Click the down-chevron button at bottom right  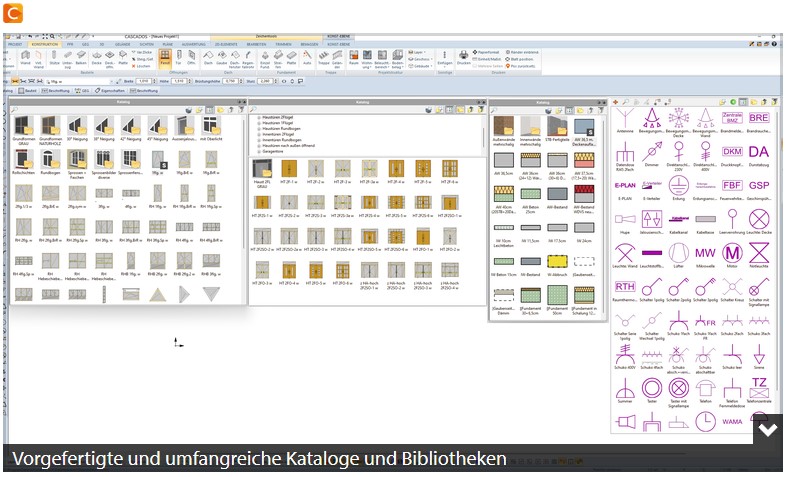click(x=767, y=429)
